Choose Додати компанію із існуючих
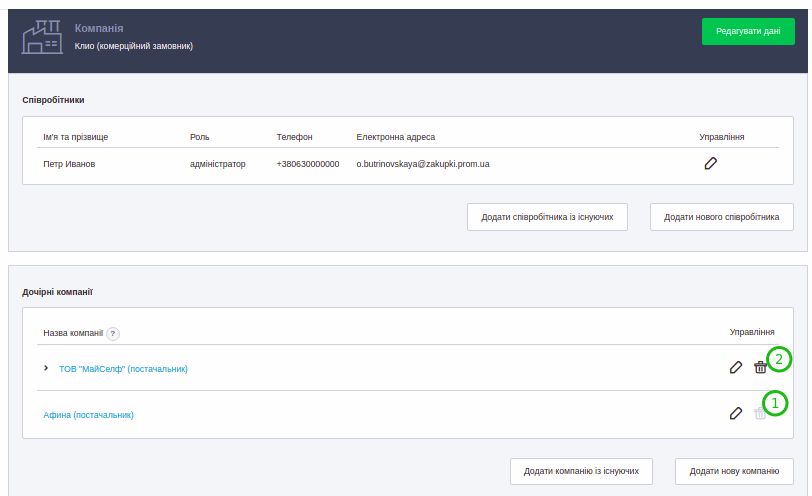 pyautogui.click(x=581, y=471)
